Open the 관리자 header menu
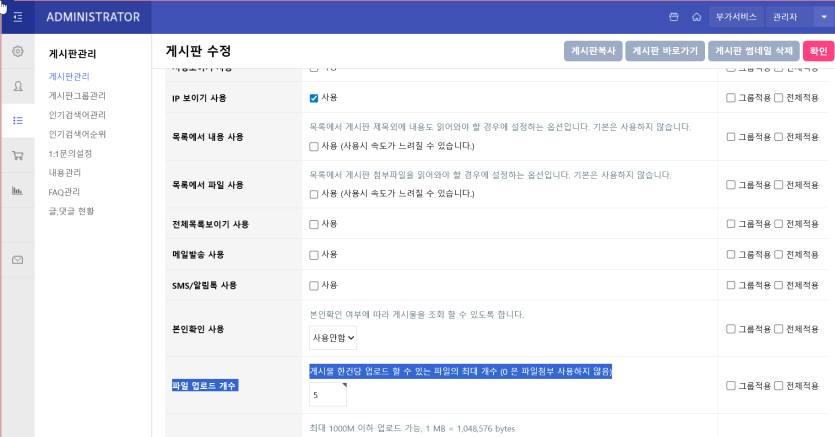The image size is (835, 437). pyautogui.click(x=785, y=17)
